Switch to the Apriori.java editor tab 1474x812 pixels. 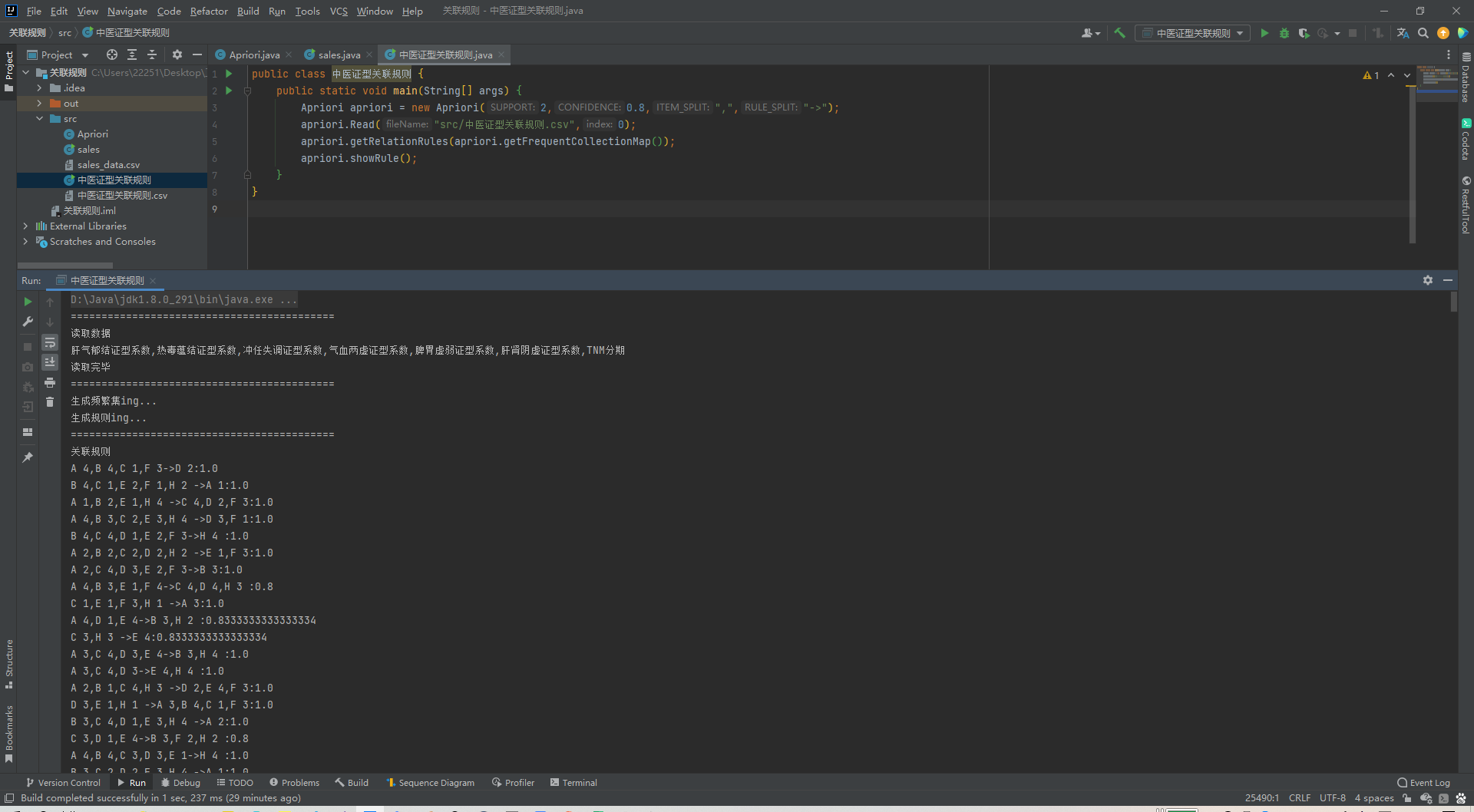(x=253, y=54)
